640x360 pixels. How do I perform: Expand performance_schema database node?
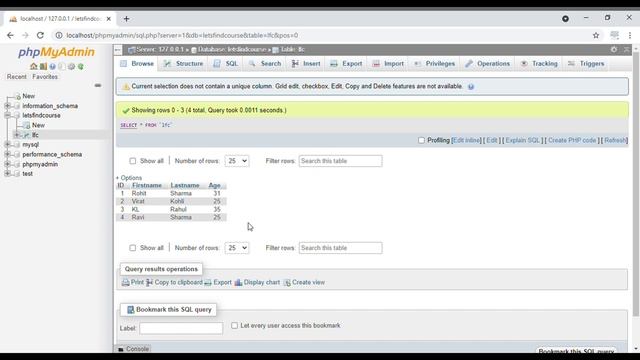(7, 155)
